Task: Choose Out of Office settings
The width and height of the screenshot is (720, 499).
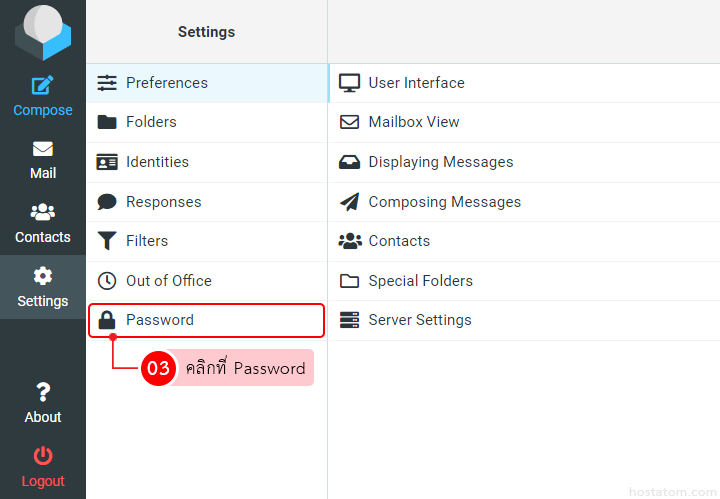Action: (168, 281)
